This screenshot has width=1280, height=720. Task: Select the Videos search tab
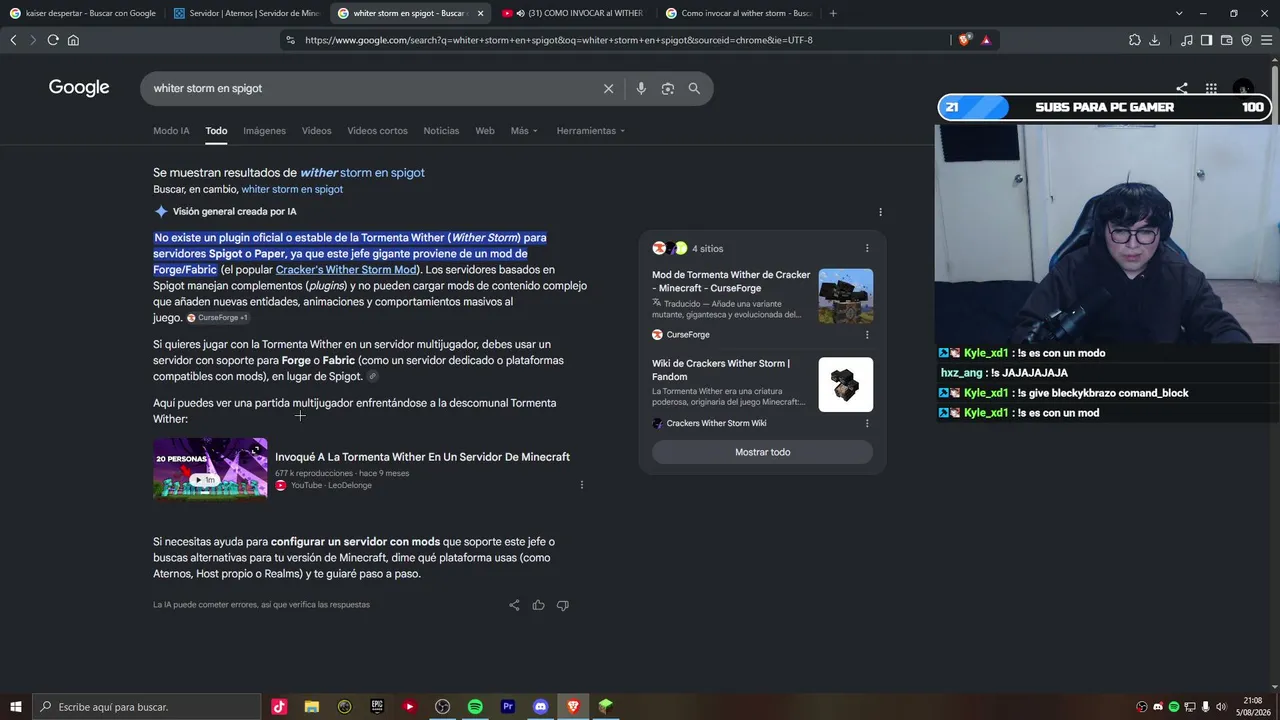[x=316, y=131]
